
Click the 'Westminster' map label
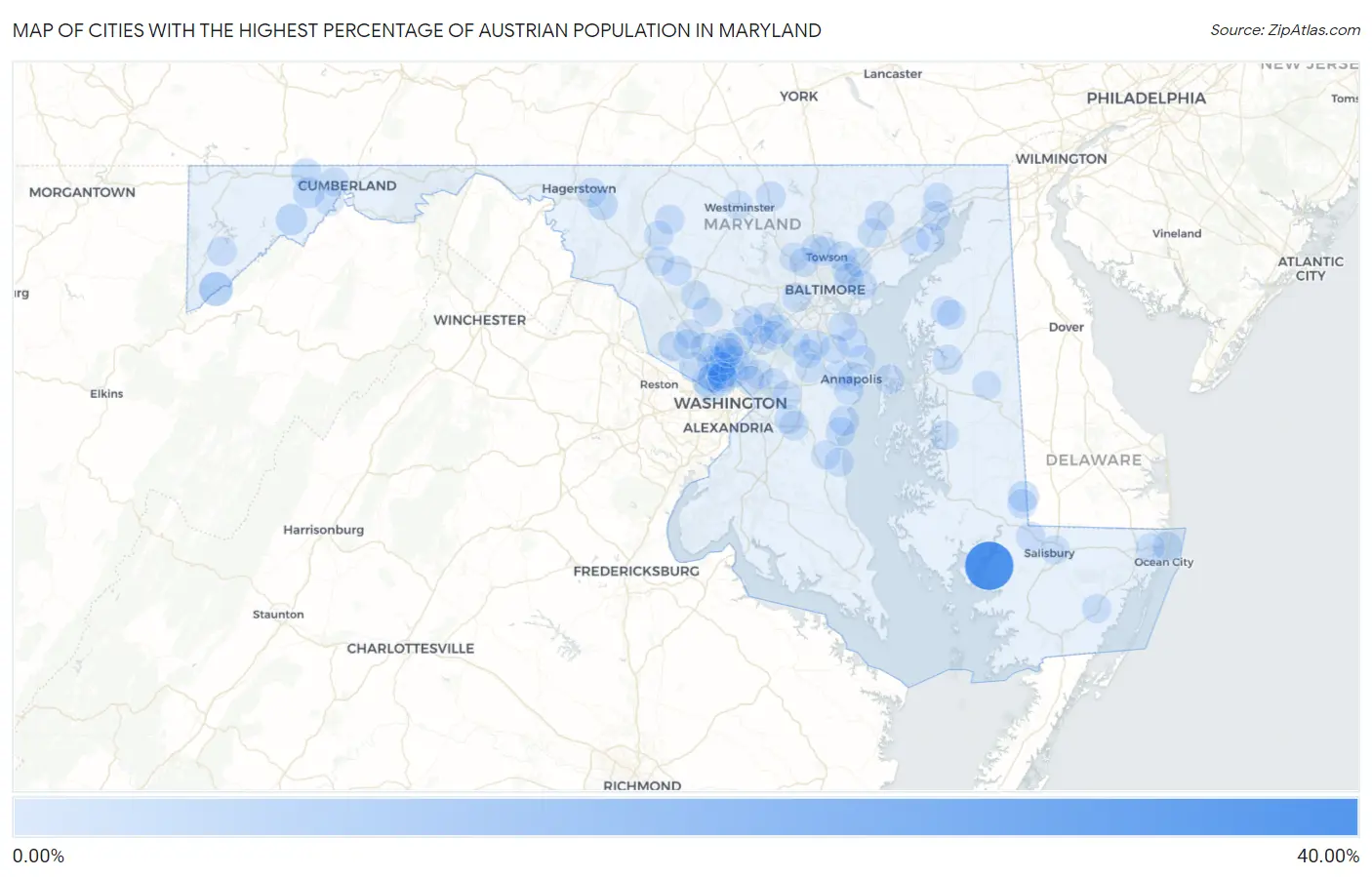[740, 208]
